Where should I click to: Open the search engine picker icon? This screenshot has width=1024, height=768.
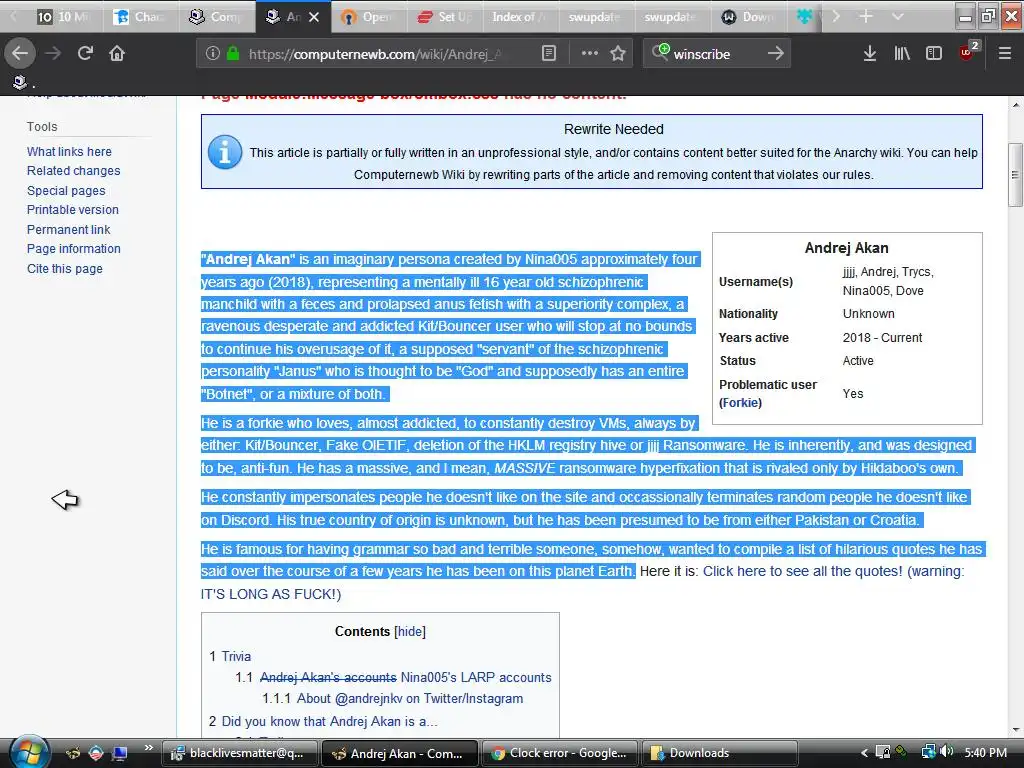pyautogui.click(x=661, y=53)
